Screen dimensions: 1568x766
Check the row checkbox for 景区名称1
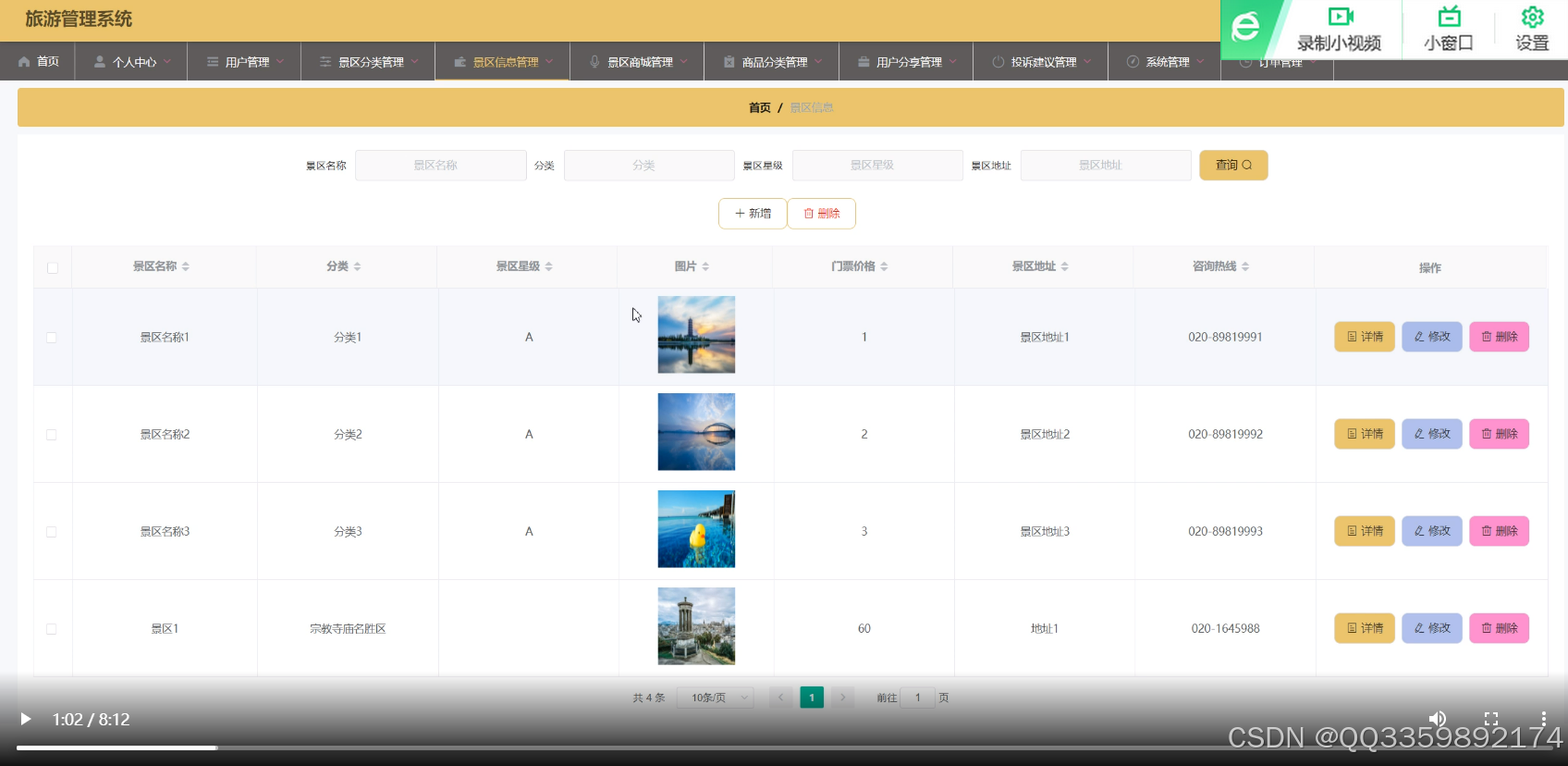coord(52,338)
